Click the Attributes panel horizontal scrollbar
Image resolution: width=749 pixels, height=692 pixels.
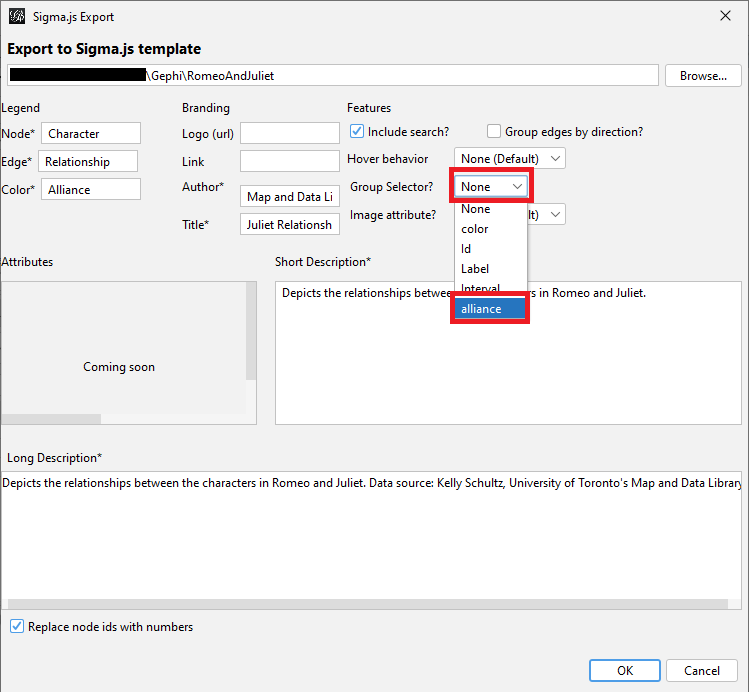pos(51,419)
